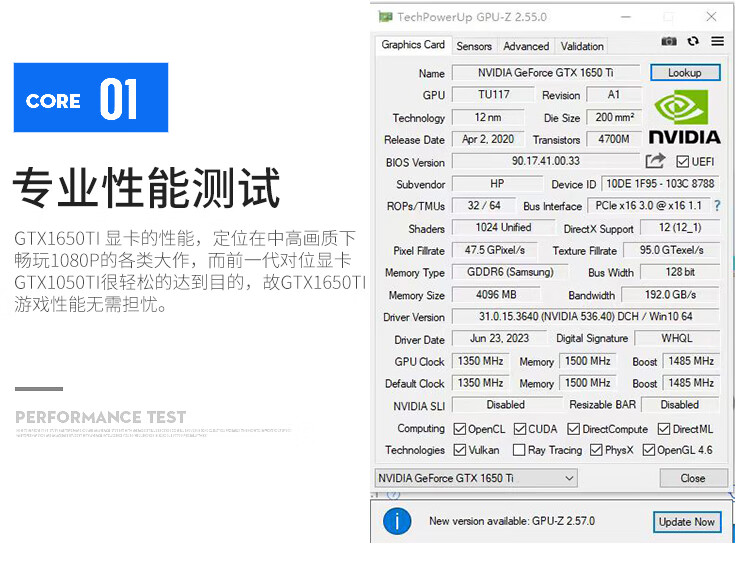Click the Name field NVIDIA GeForce GTX 1650 Ti
Screen dimensions: 750x566
coord(546,73)
